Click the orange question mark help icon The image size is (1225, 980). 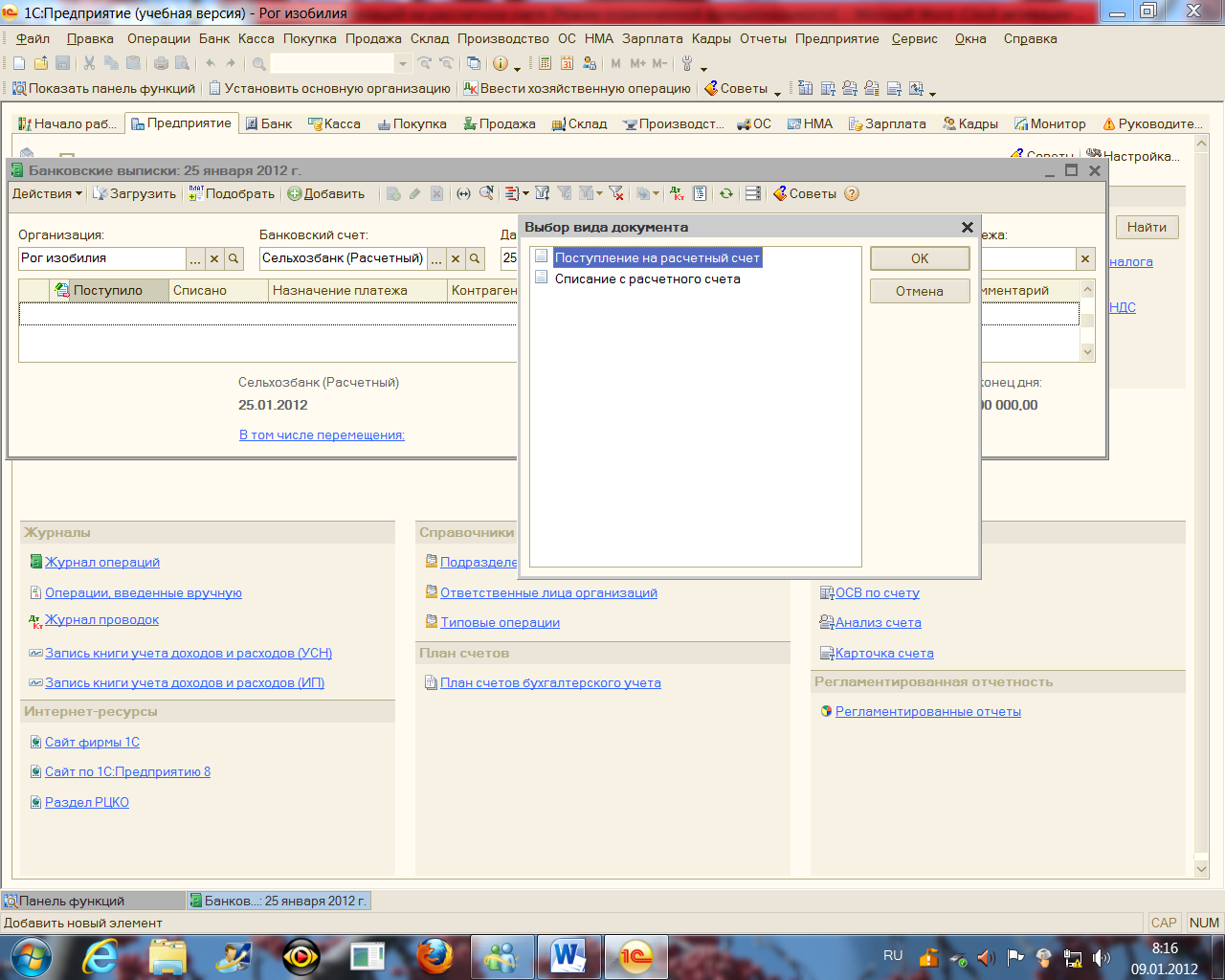852,193
